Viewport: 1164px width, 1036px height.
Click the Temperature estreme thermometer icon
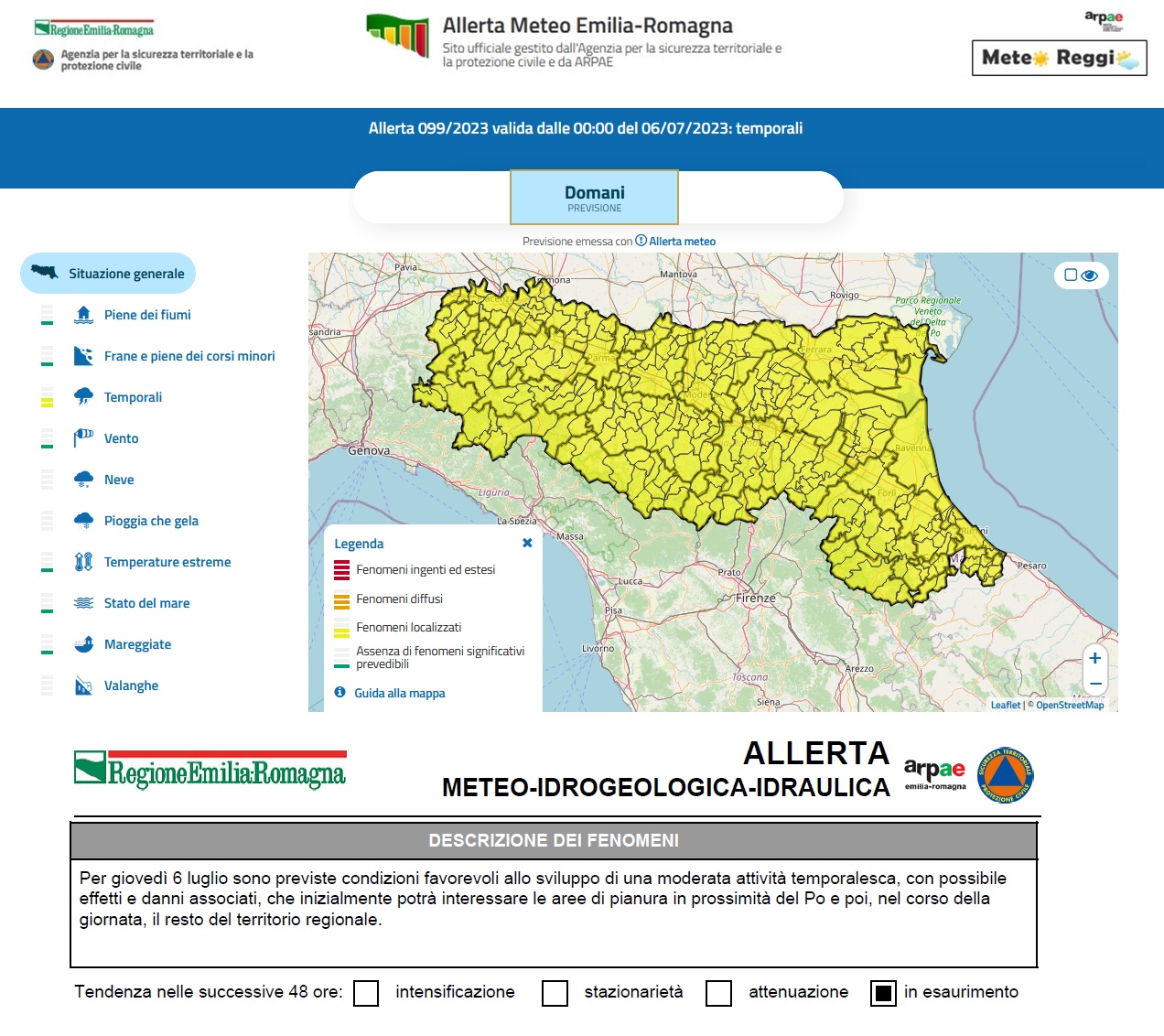click(83, 562)
